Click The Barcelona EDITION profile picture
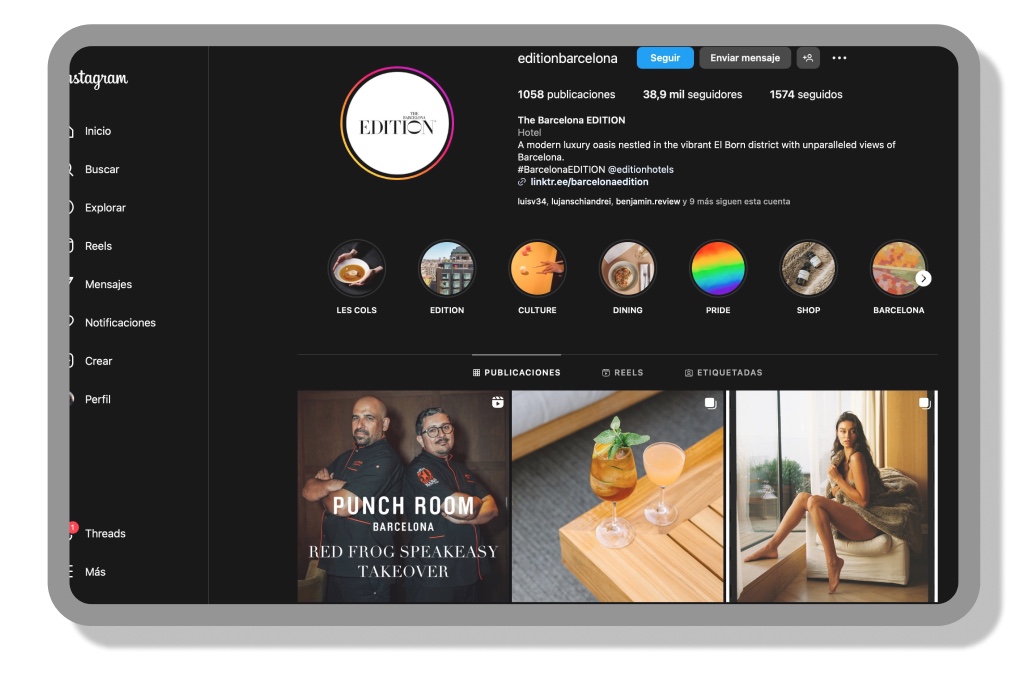Image resolution: width=1032 pixels, height=690 pixels. point(397,123)
